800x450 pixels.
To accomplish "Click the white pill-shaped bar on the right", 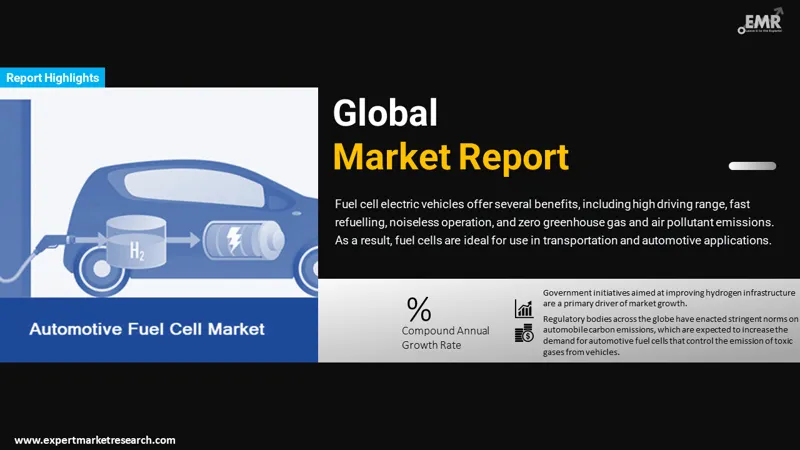I will [x=752, y=166].
